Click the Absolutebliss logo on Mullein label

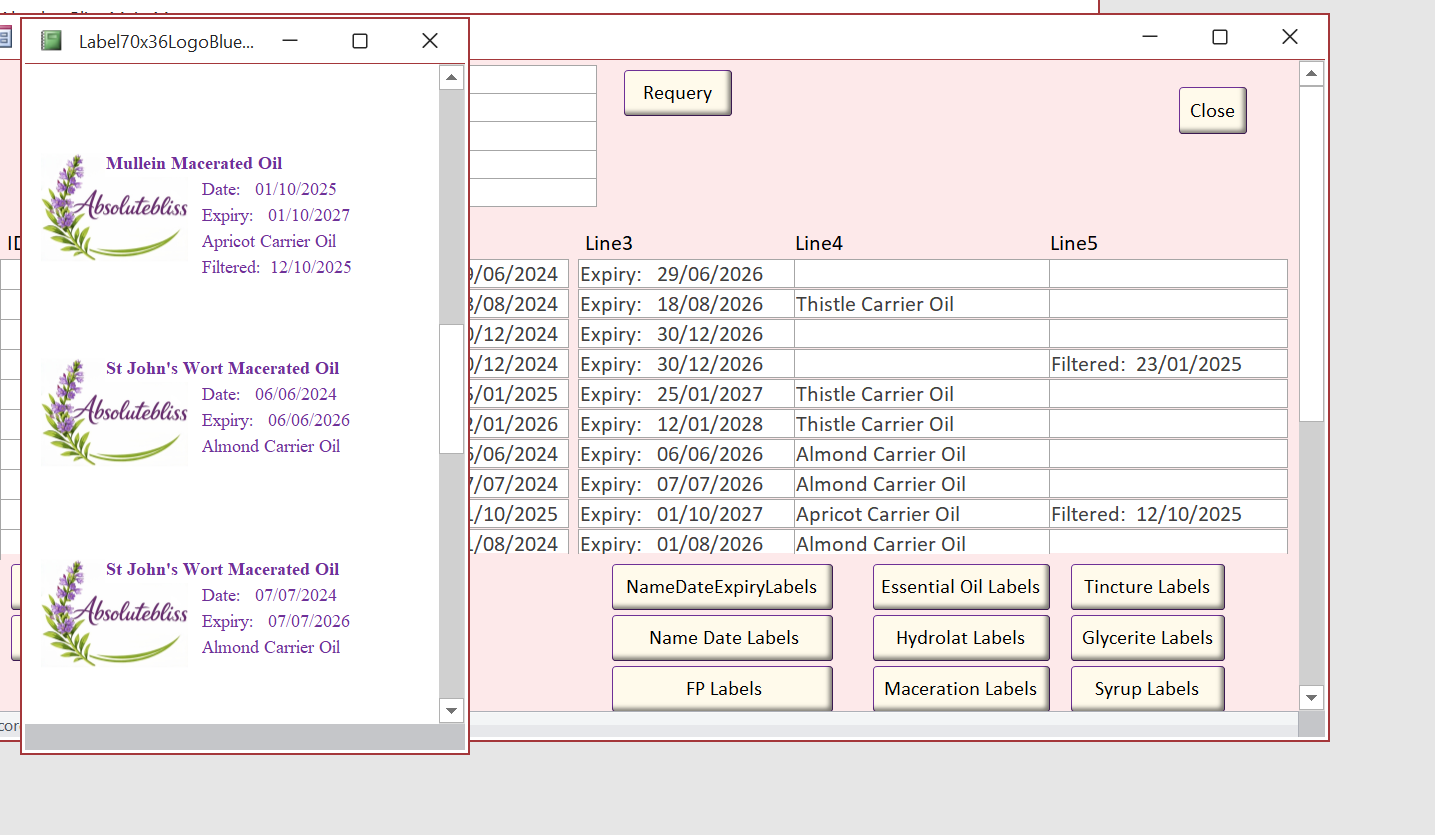pos(114,209)
